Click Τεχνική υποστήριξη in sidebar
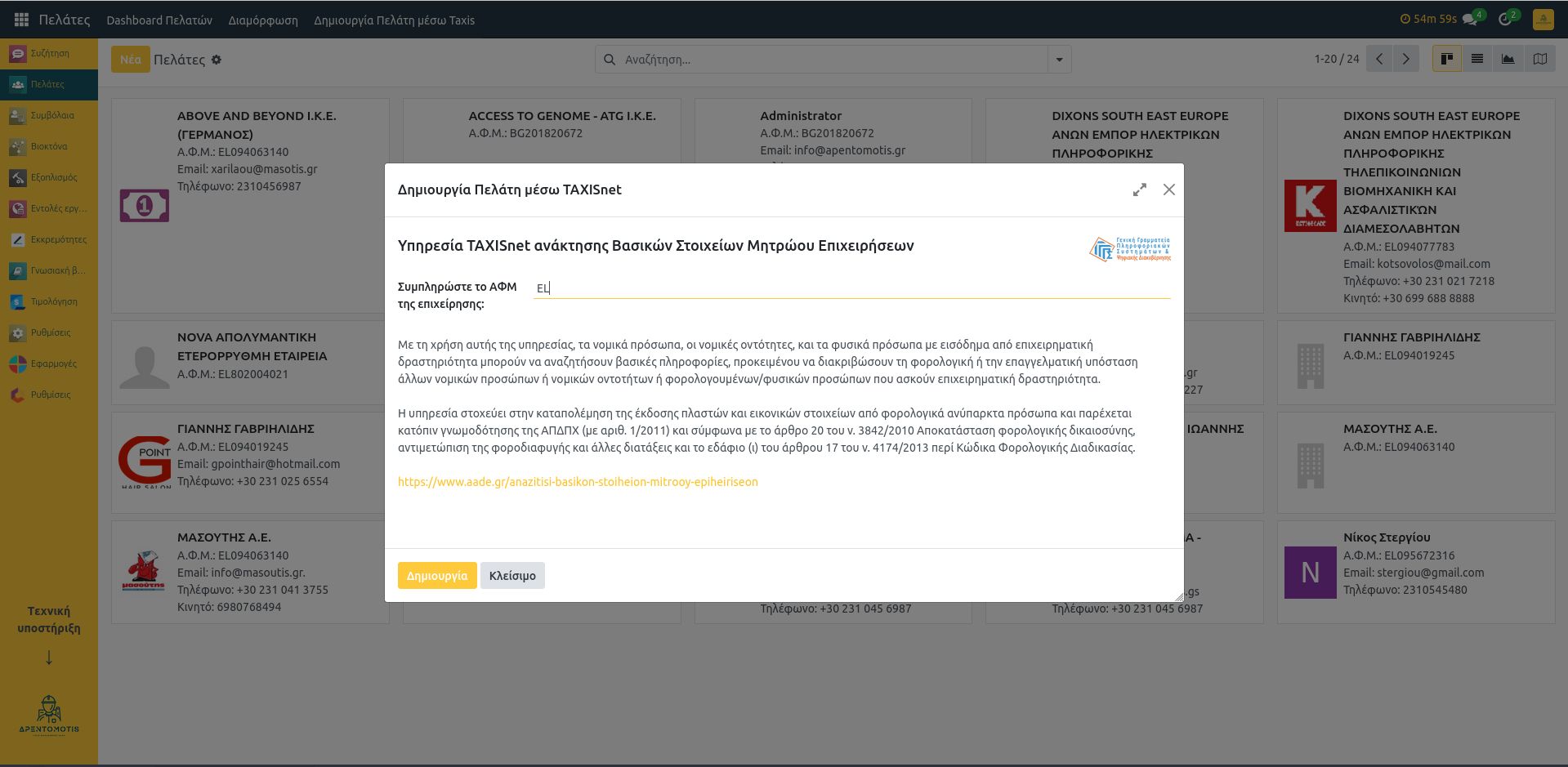Viewport: 1568px width, 767px height. [x=49, y=619]
